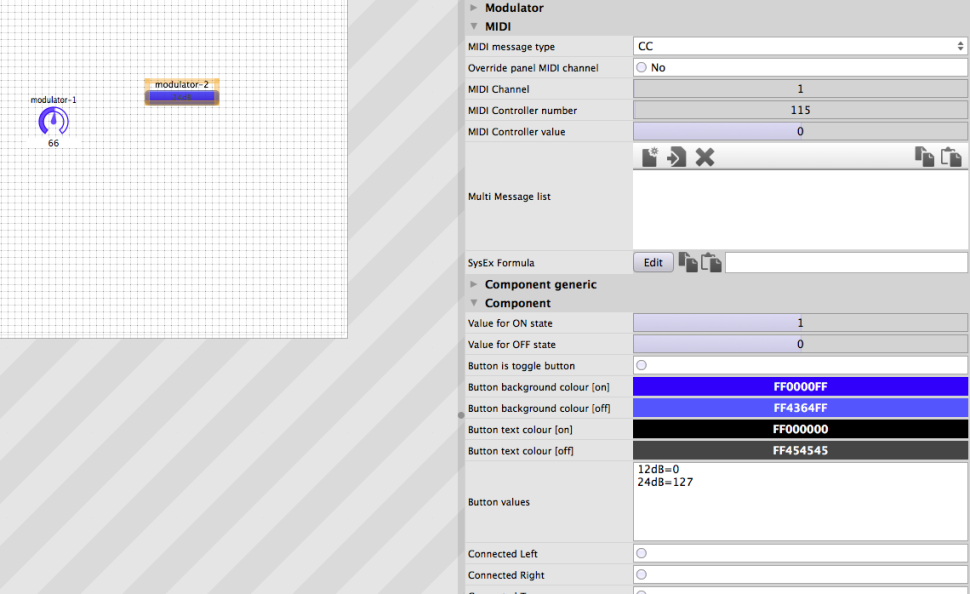Delete message with the X icon
This screenshot has height=594, width=970.
(x=705, y=157)
